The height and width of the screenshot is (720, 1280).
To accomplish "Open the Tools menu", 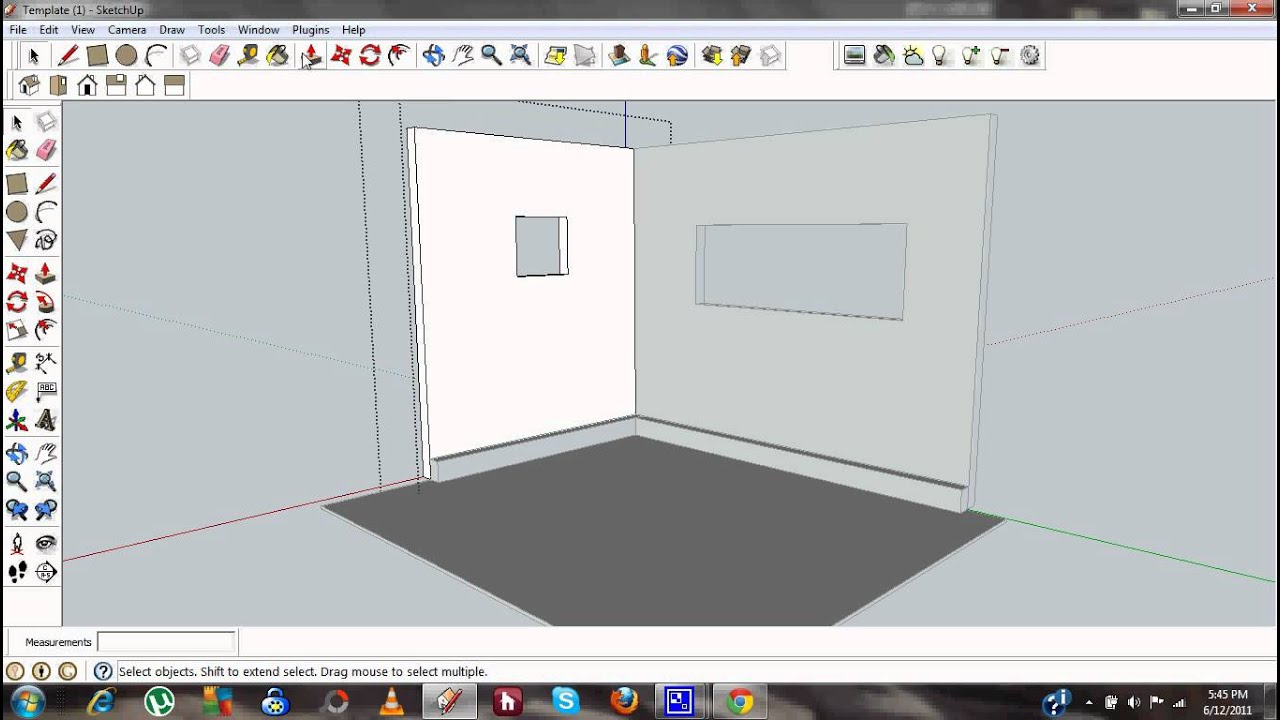I will [211, 30].
